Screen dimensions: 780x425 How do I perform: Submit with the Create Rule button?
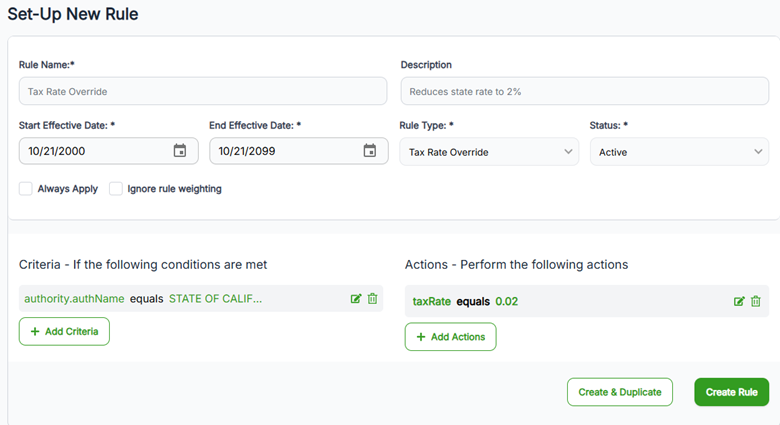[x=731, y=392]
